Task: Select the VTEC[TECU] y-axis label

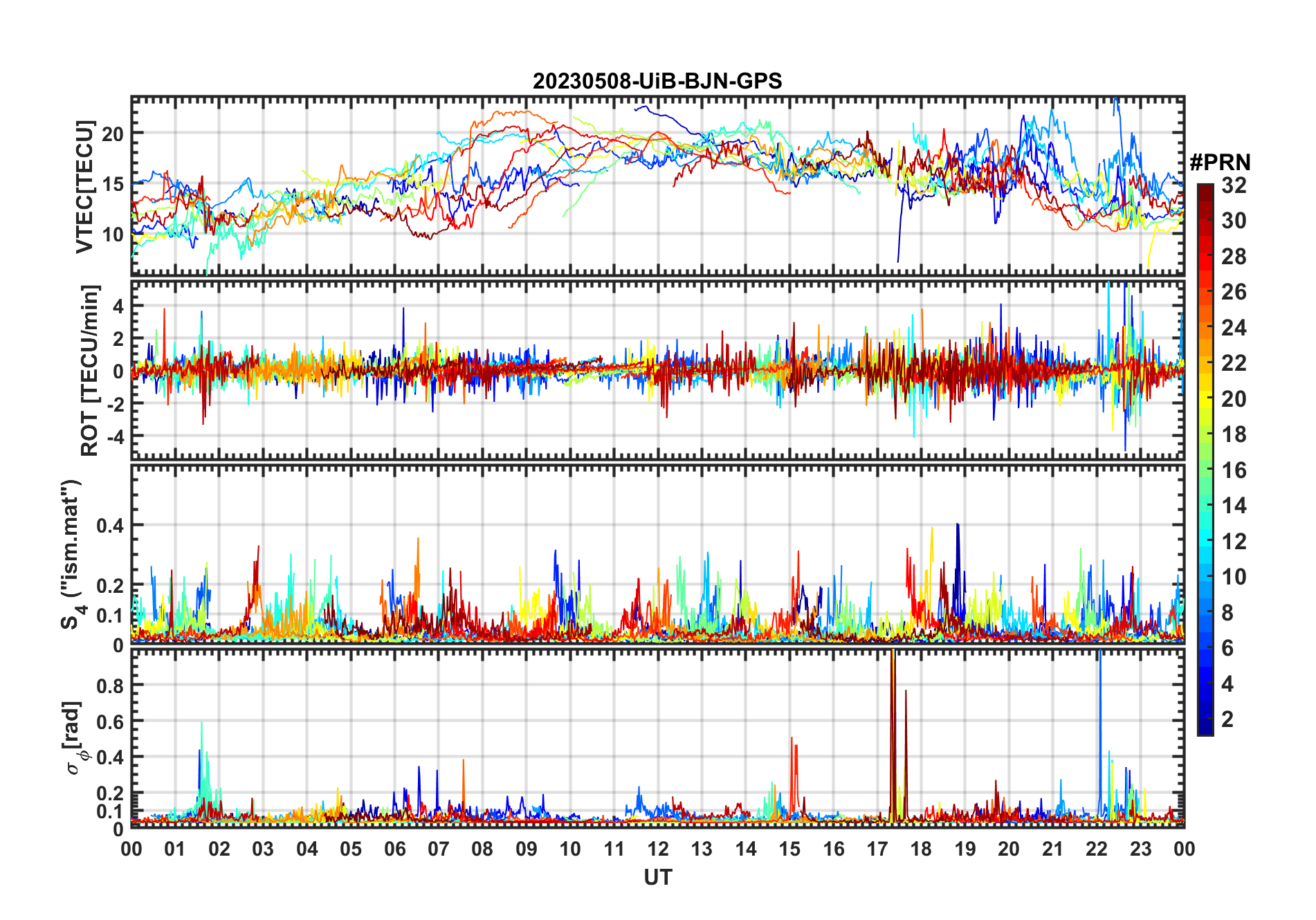Action: [85, 187]
